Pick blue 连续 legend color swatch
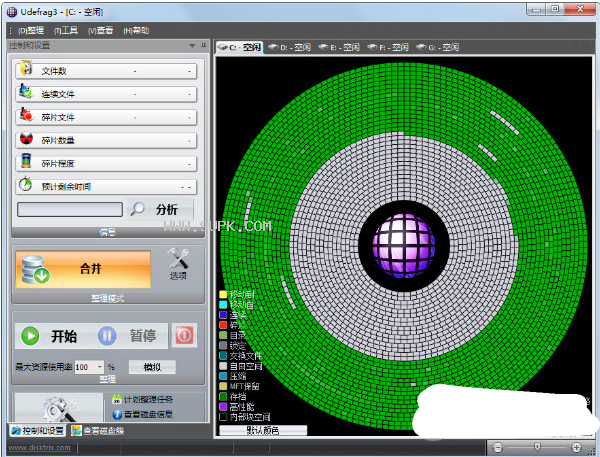This screenshot has height=457, width=600. (223, 315)
